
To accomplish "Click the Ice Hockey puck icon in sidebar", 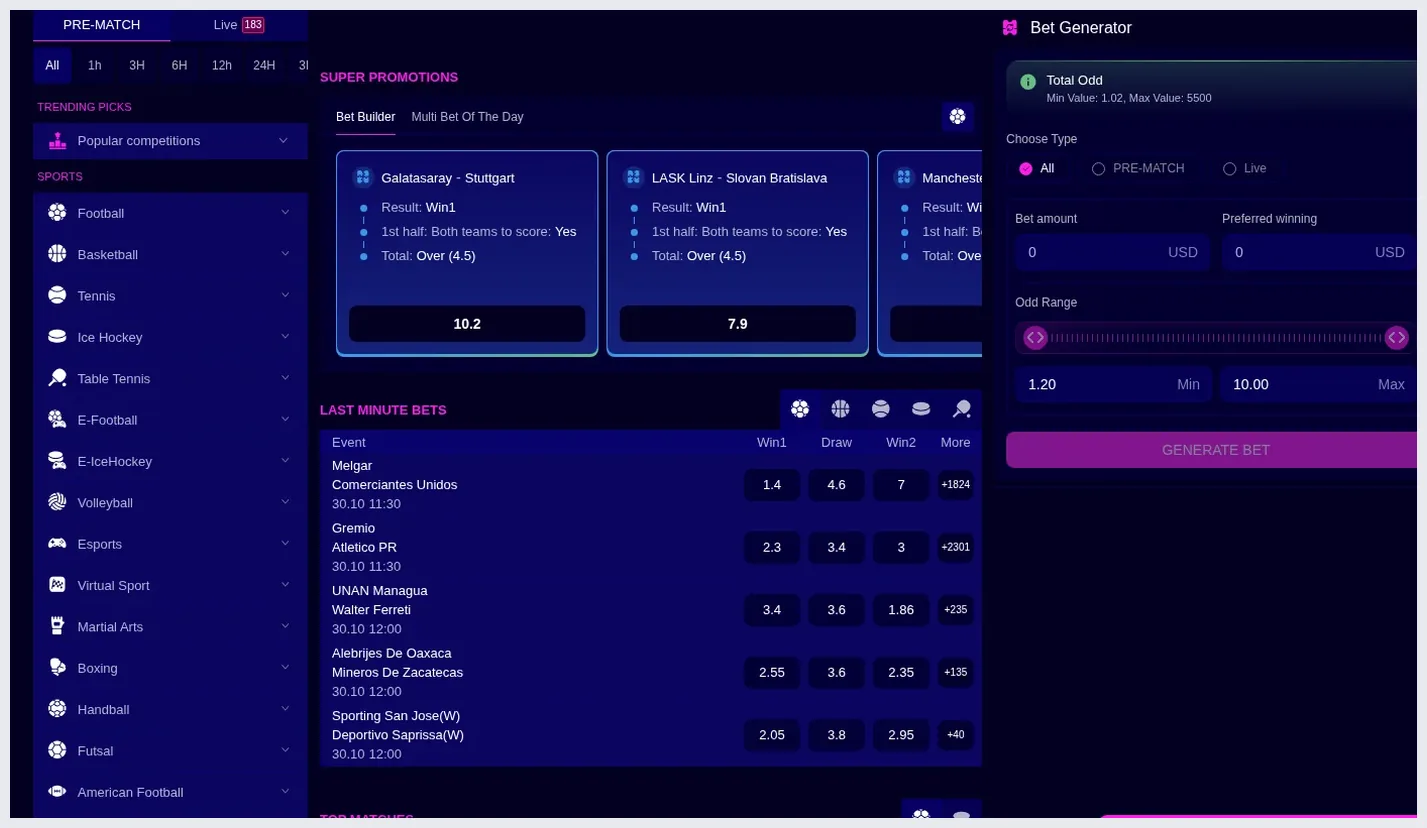I will pyautogui.click(x=57, y=337).
